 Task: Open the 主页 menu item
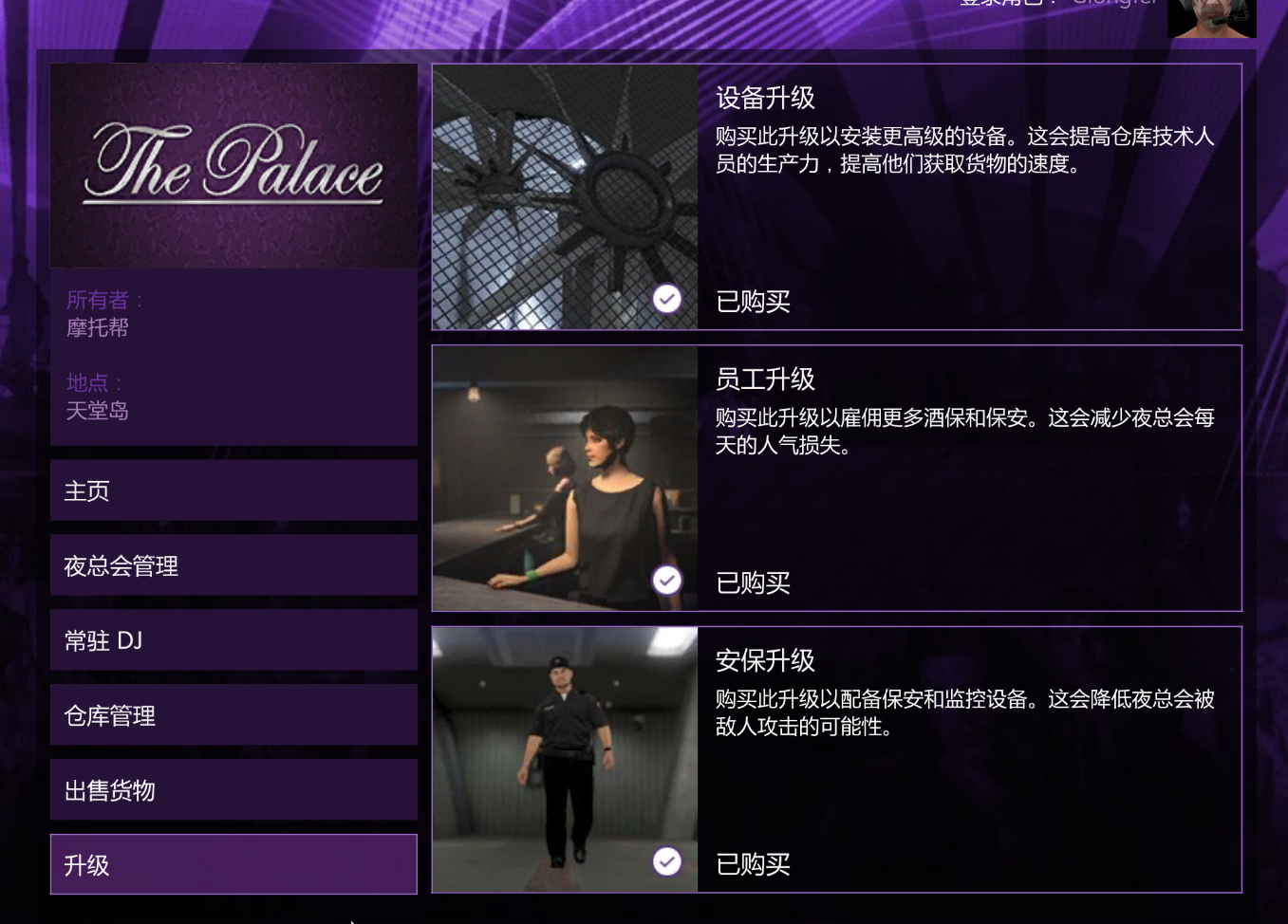[x=233, y=490]
